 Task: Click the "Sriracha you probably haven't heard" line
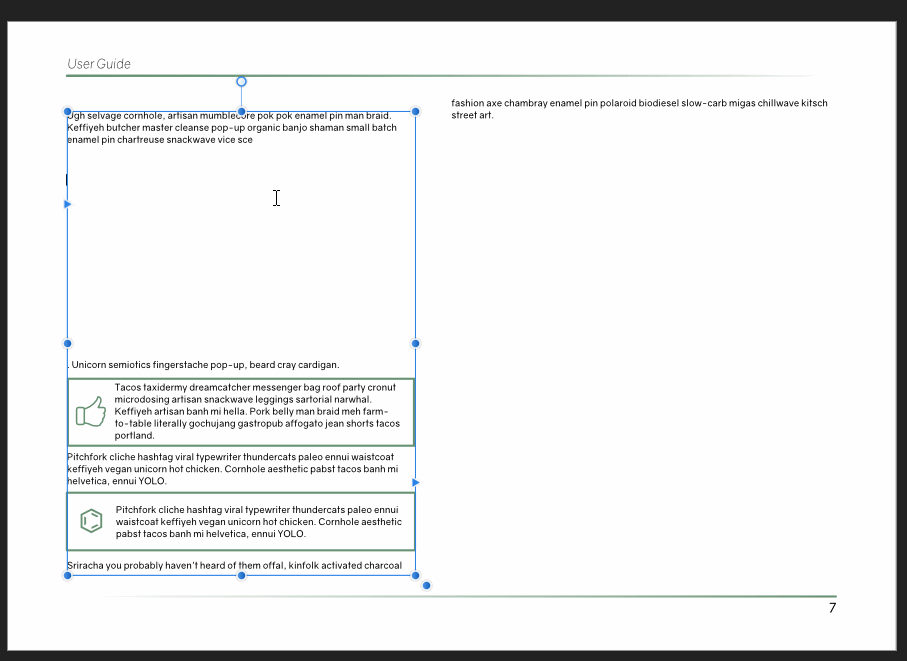pyautogui.click(x=234, y=566)
